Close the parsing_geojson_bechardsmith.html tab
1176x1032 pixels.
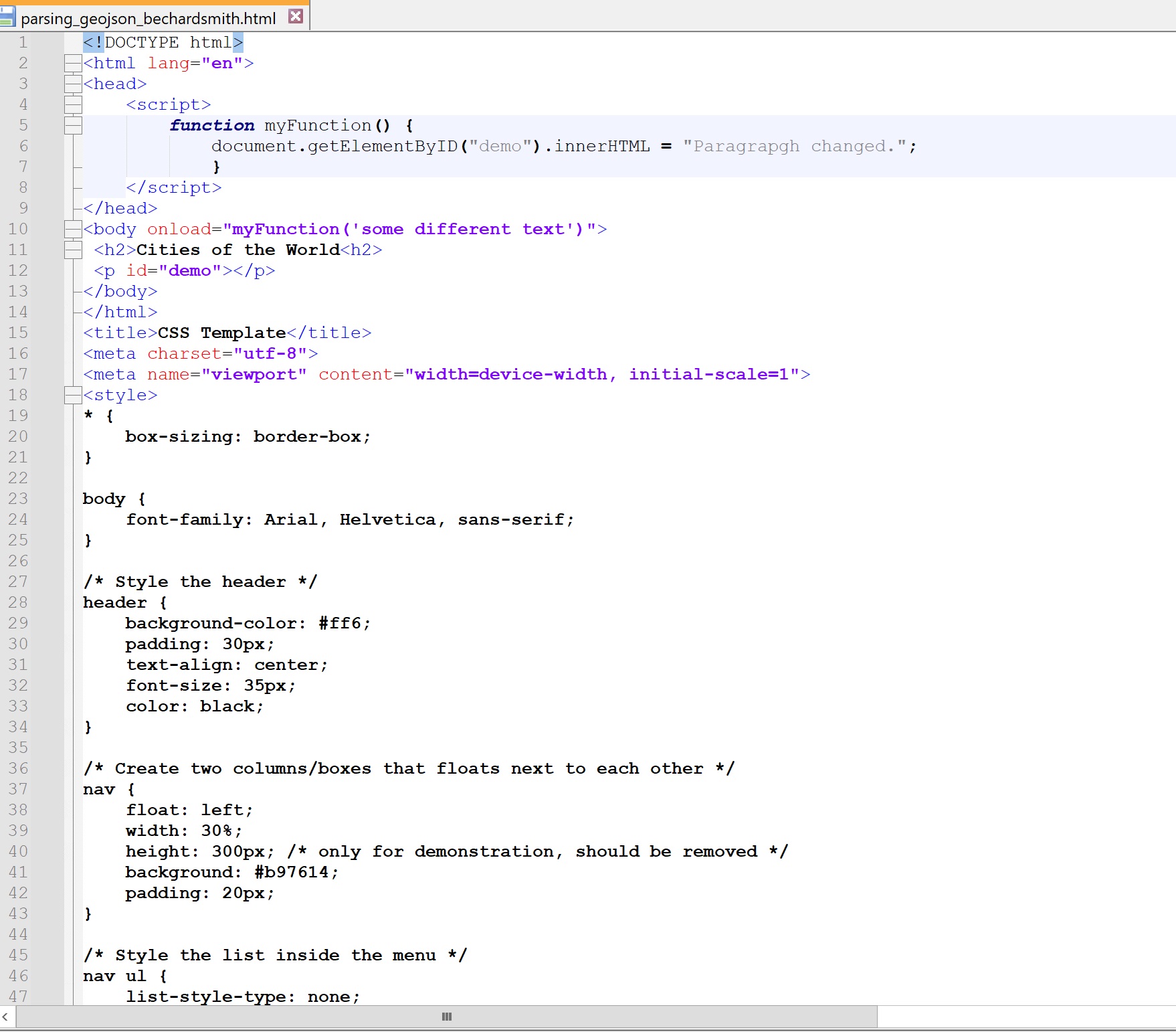point(295,16)
